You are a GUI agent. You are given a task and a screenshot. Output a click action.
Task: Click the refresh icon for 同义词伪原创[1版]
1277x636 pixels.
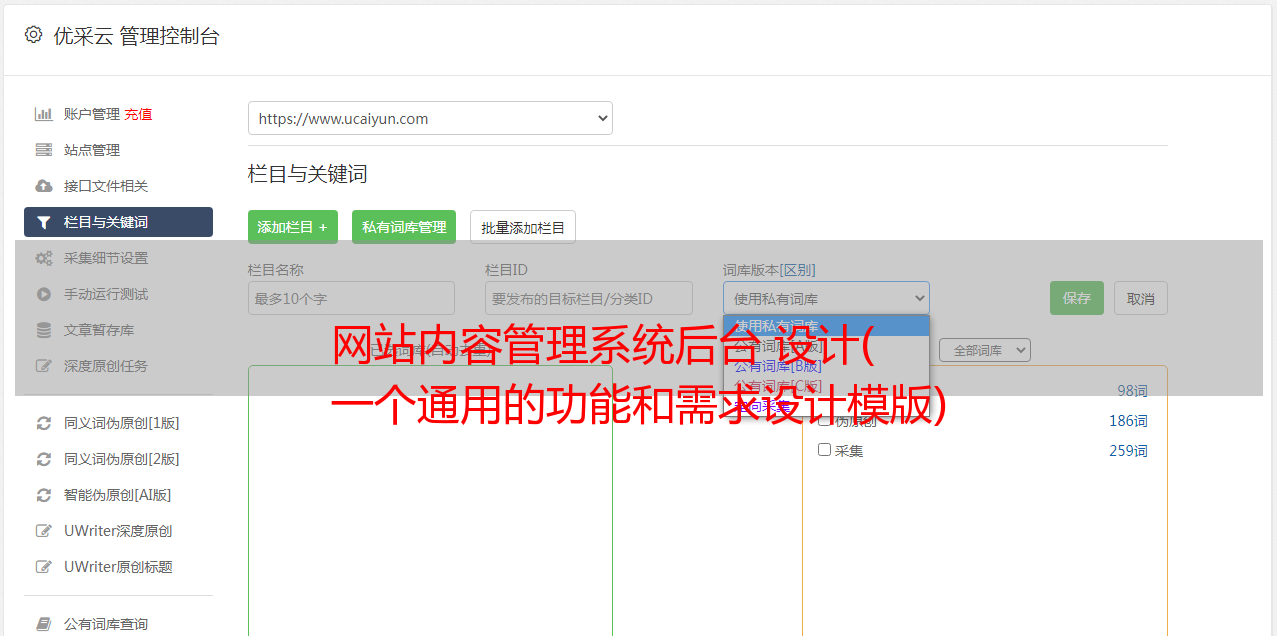44,423
